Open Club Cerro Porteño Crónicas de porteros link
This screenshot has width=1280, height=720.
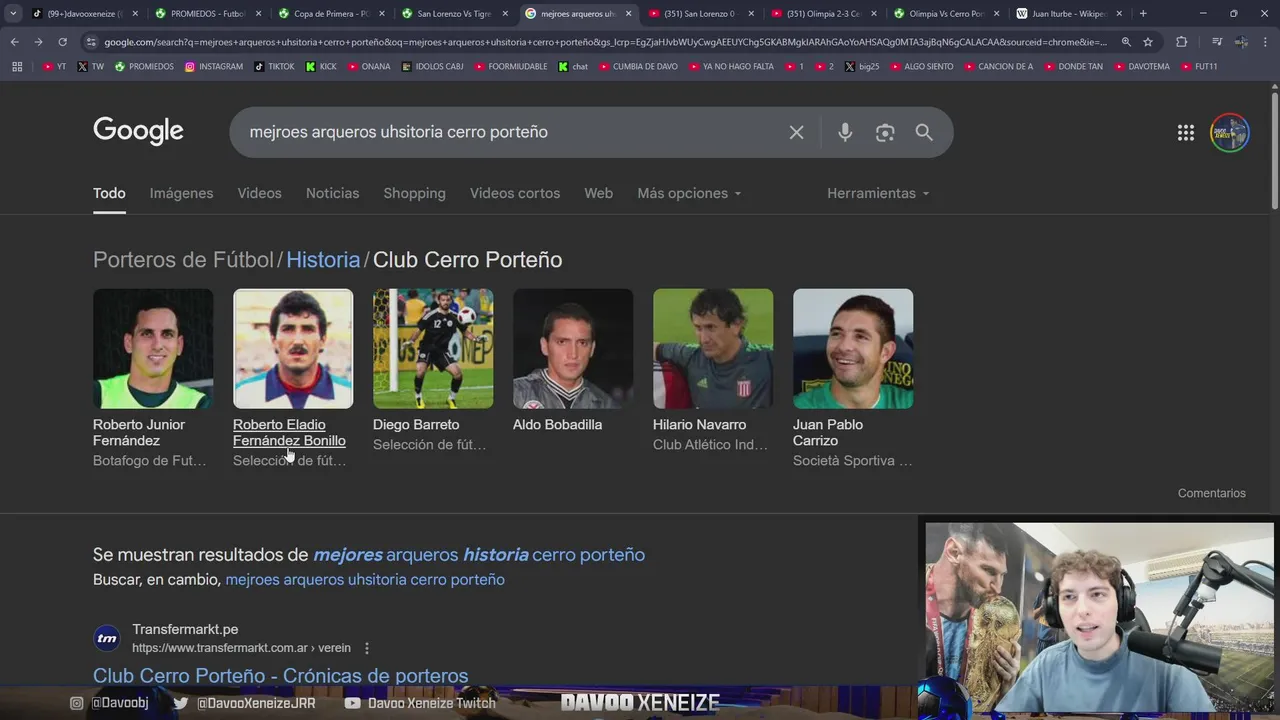pyautogui.click(x=280, y=676)
